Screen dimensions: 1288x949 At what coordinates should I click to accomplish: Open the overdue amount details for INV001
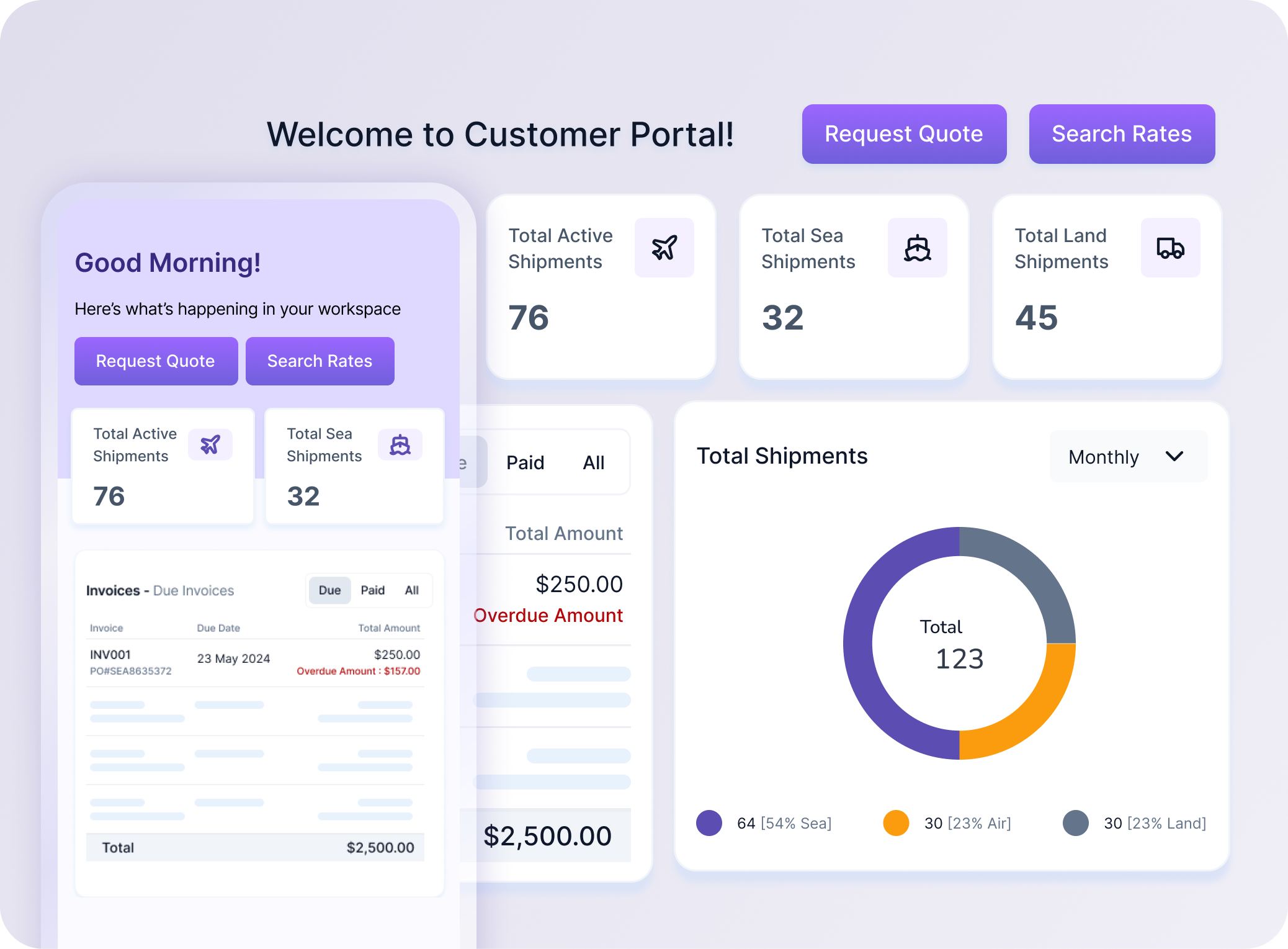(x=357, y=671)
